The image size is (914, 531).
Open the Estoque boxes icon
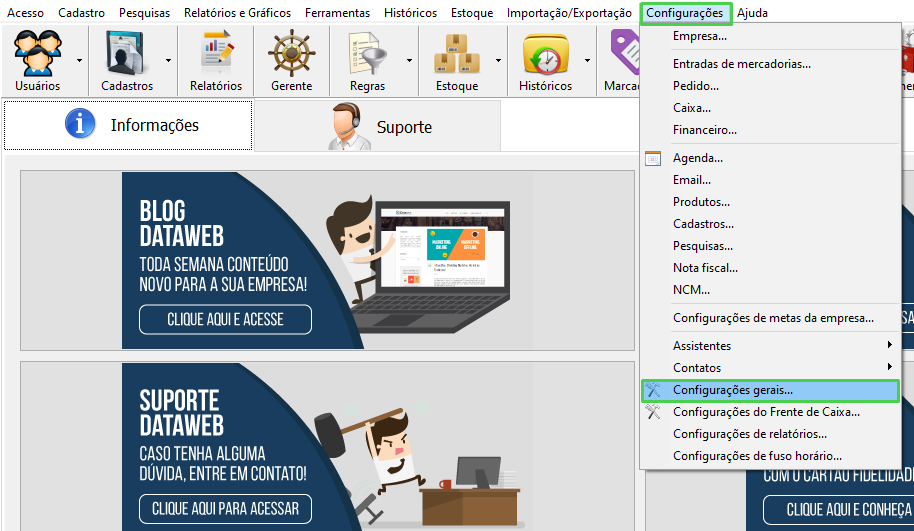456,54
